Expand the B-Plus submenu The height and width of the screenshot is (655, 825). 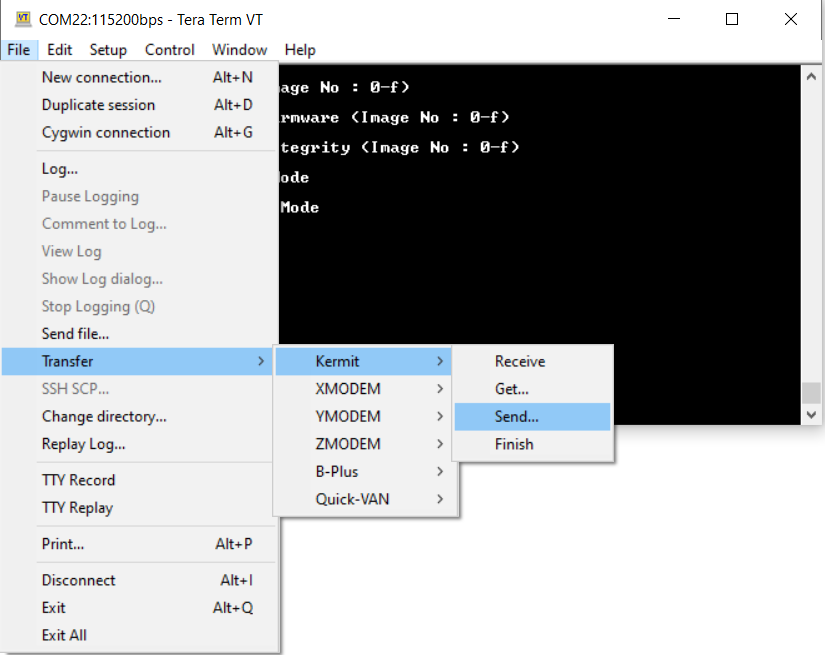[336, 471]
